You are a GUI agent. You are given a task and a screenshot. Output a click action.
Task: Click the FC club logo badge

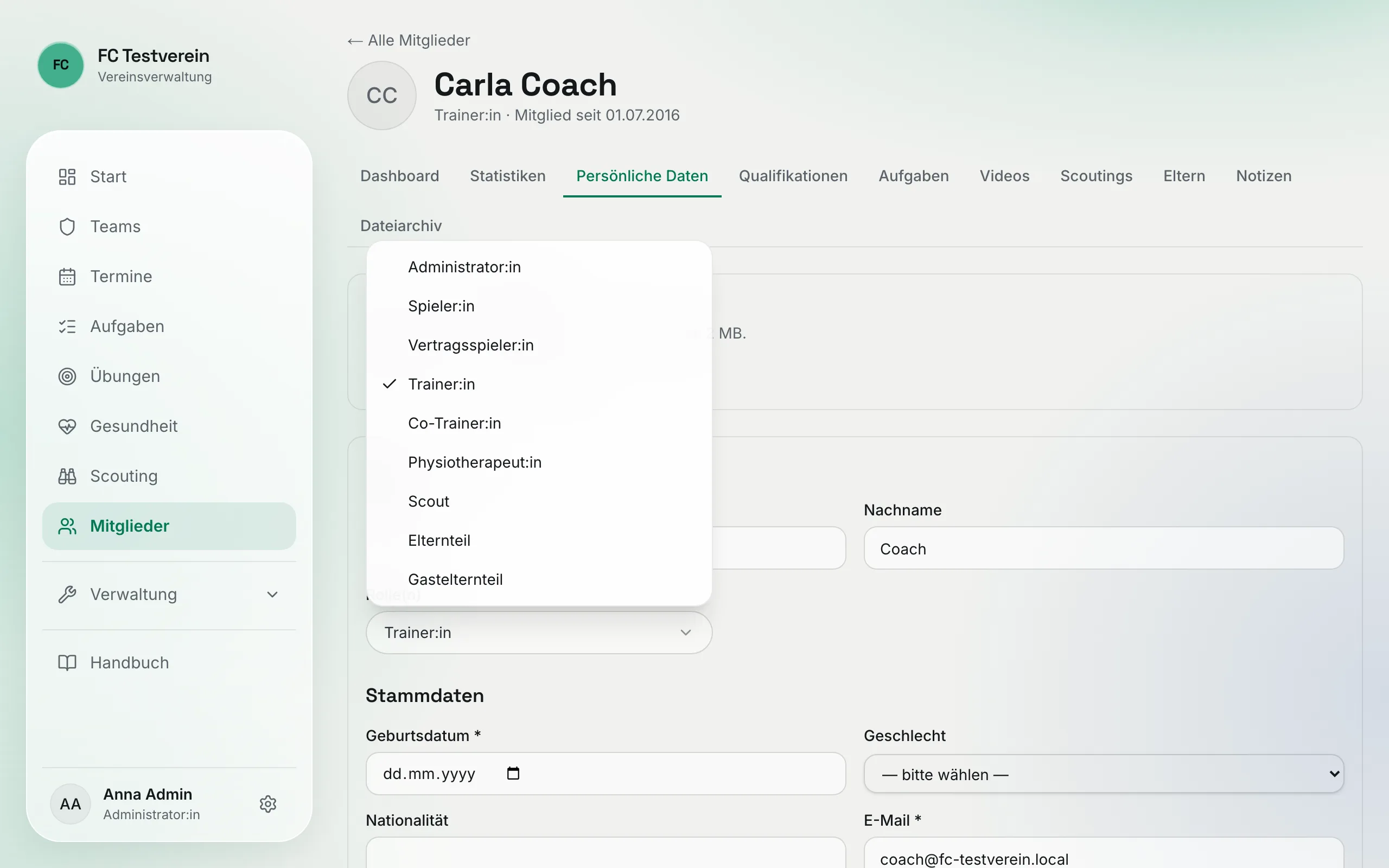tap(61, 65)
